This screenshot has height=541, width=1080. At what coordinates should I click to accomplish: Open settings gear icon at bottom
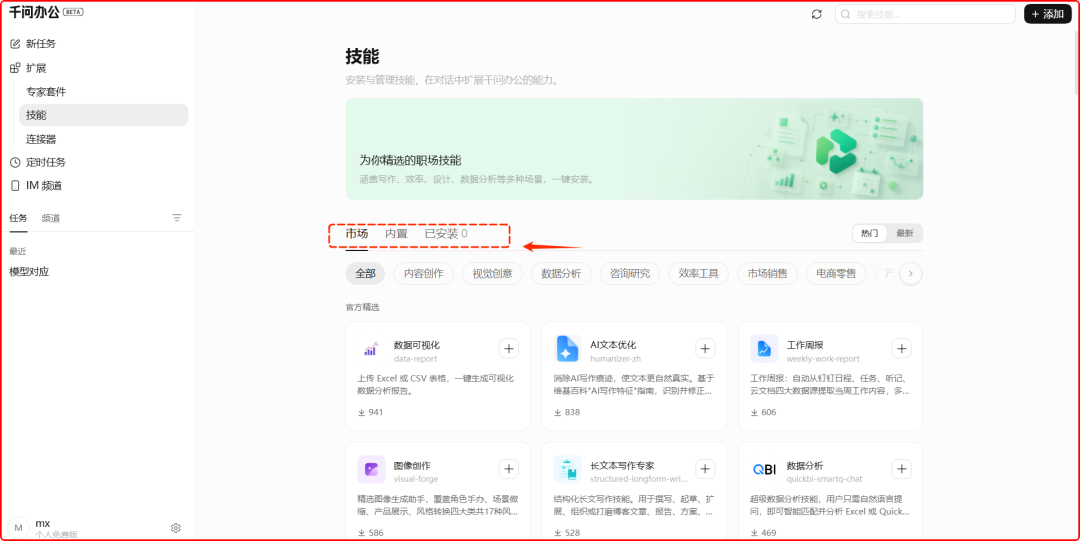tap(176, 528)
